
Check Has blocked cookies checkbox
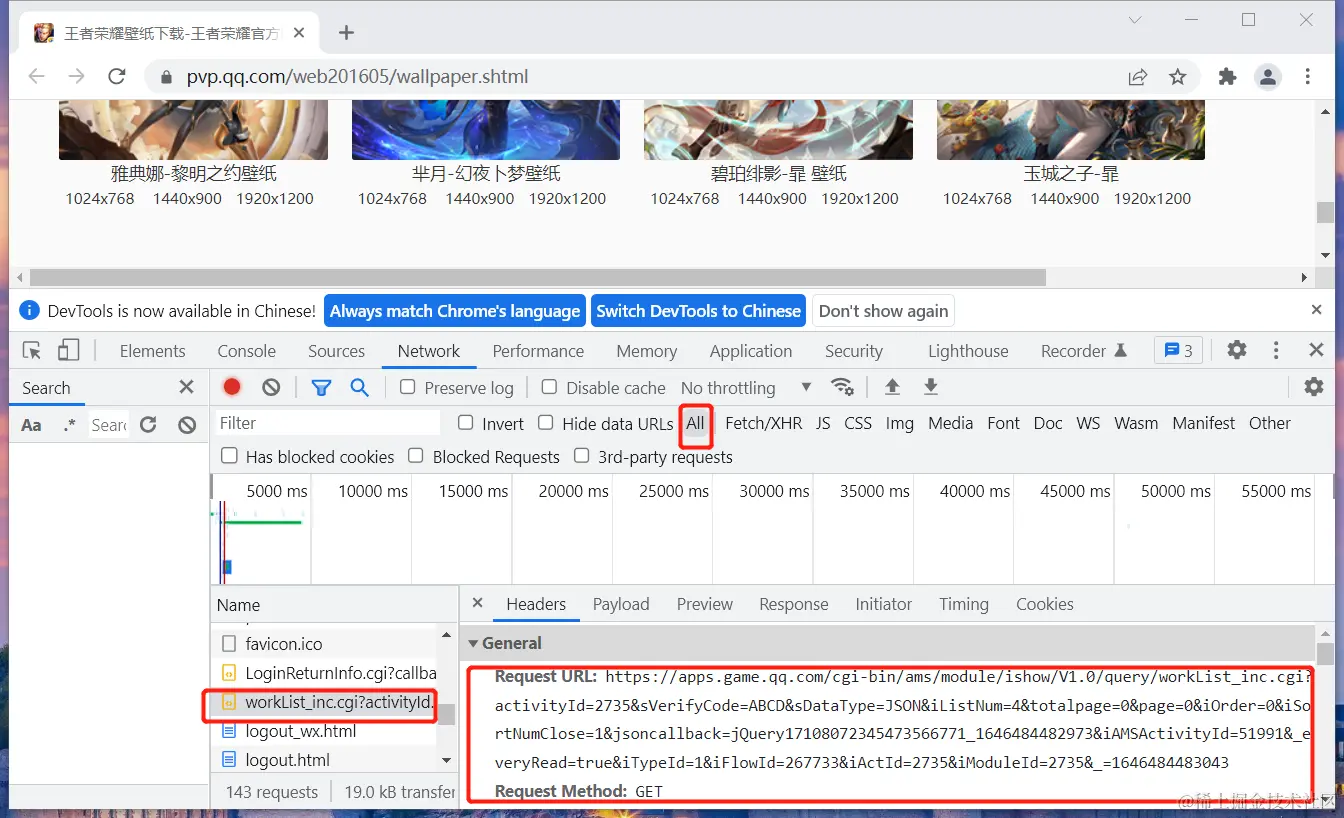click(229, 456)
